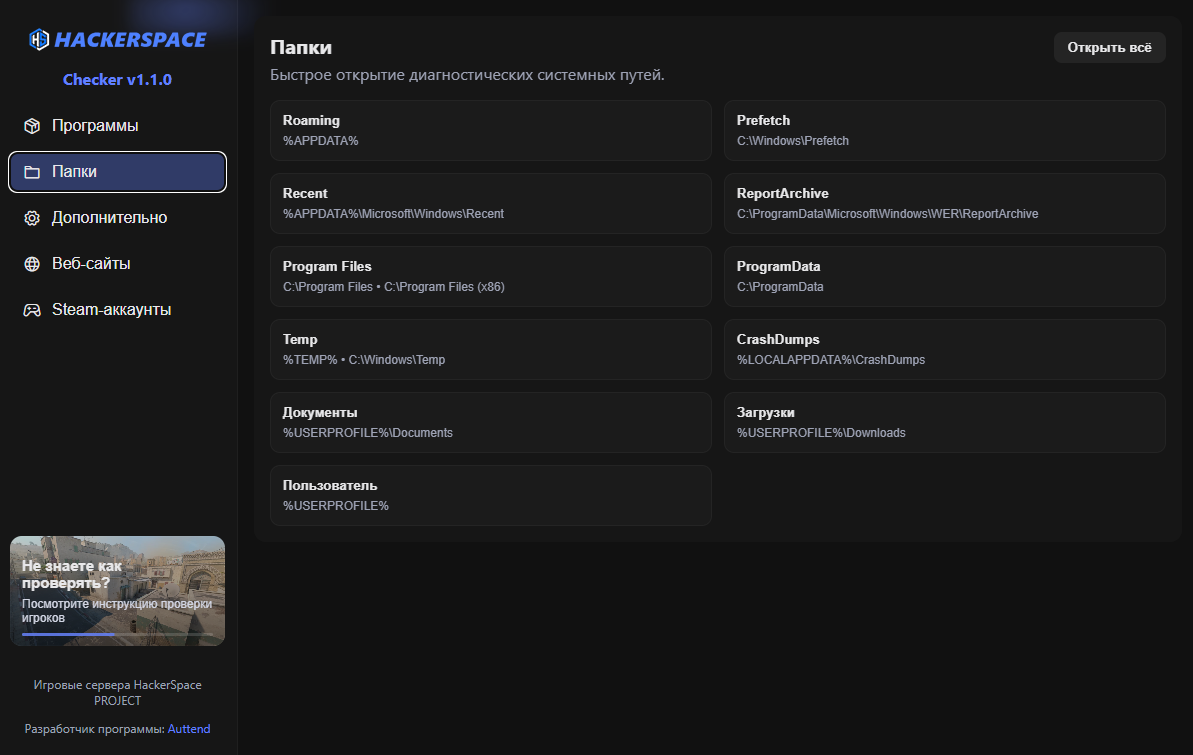Open the CrashDumps folder card
1193x755 pixels.
coord(944,349)
